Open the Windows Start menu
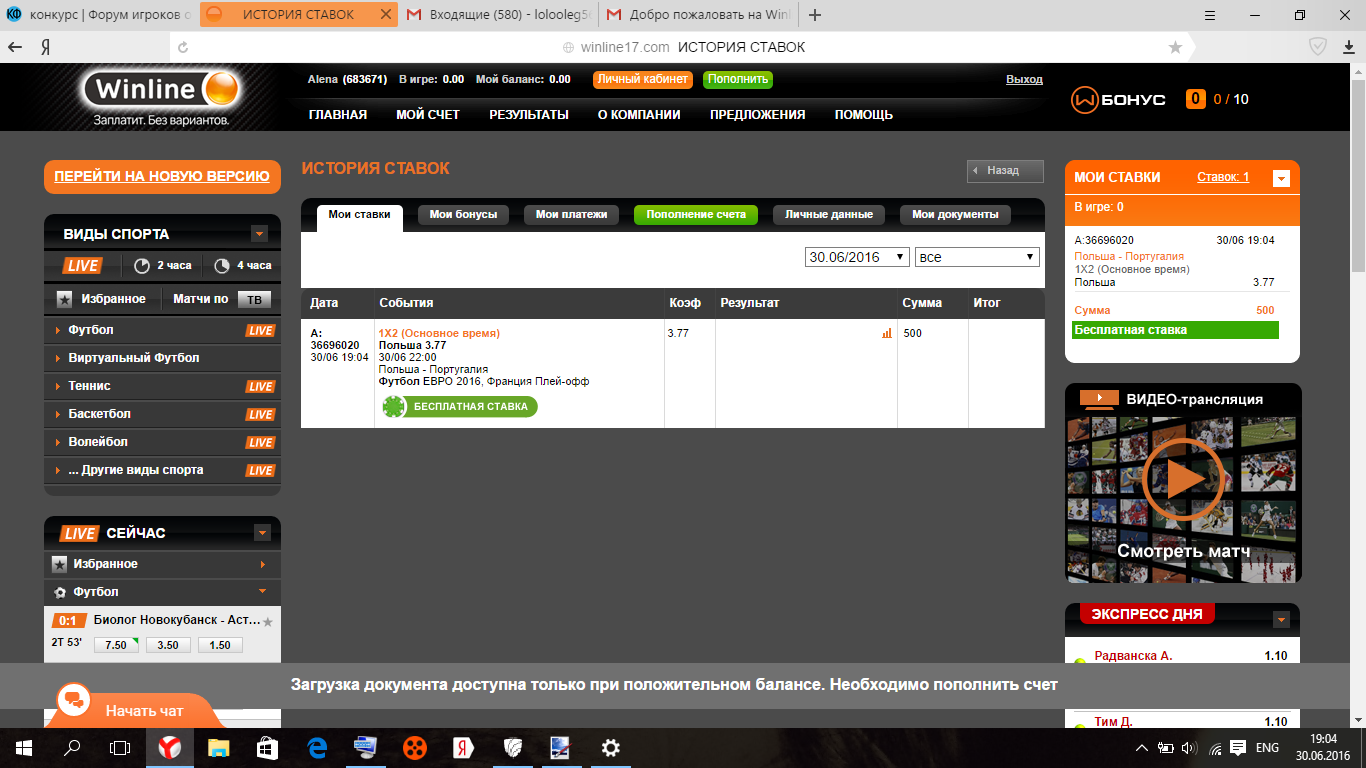 (23, 747)
